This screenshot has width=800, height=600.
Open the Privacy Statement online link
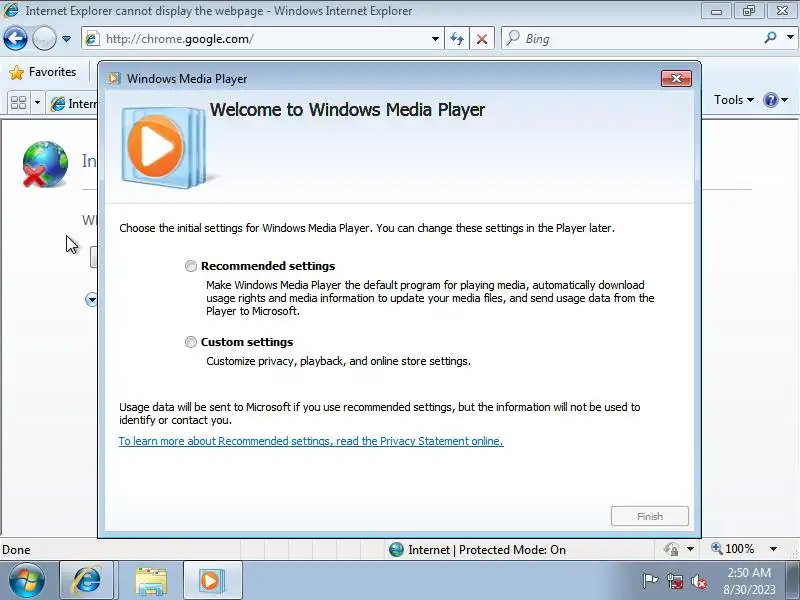[x=311, y=441]
